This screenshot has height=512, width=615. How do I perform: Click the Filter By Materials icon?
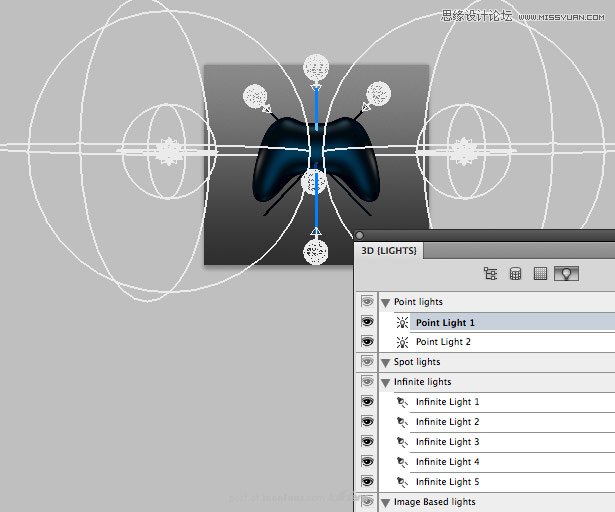coord(540,273)
